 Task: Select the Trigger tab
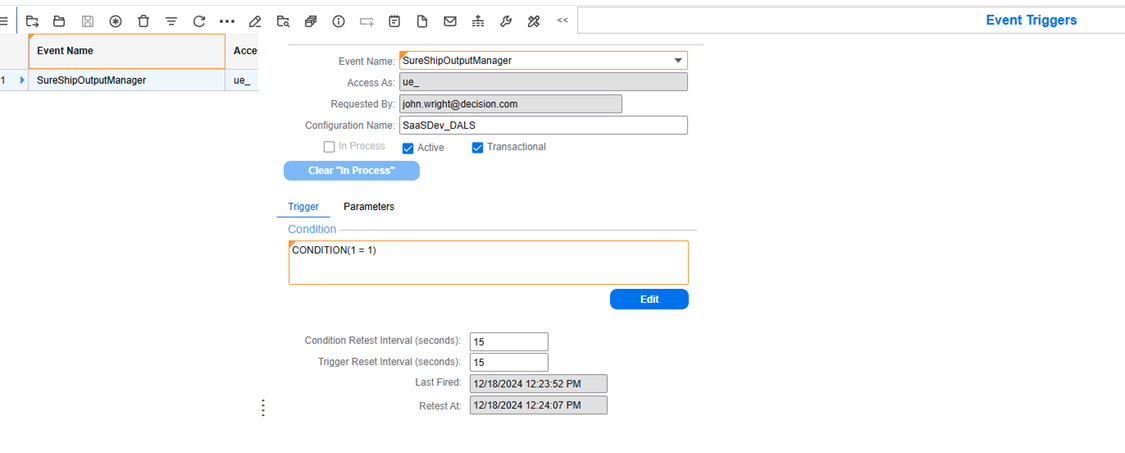[x=303, y=207]
